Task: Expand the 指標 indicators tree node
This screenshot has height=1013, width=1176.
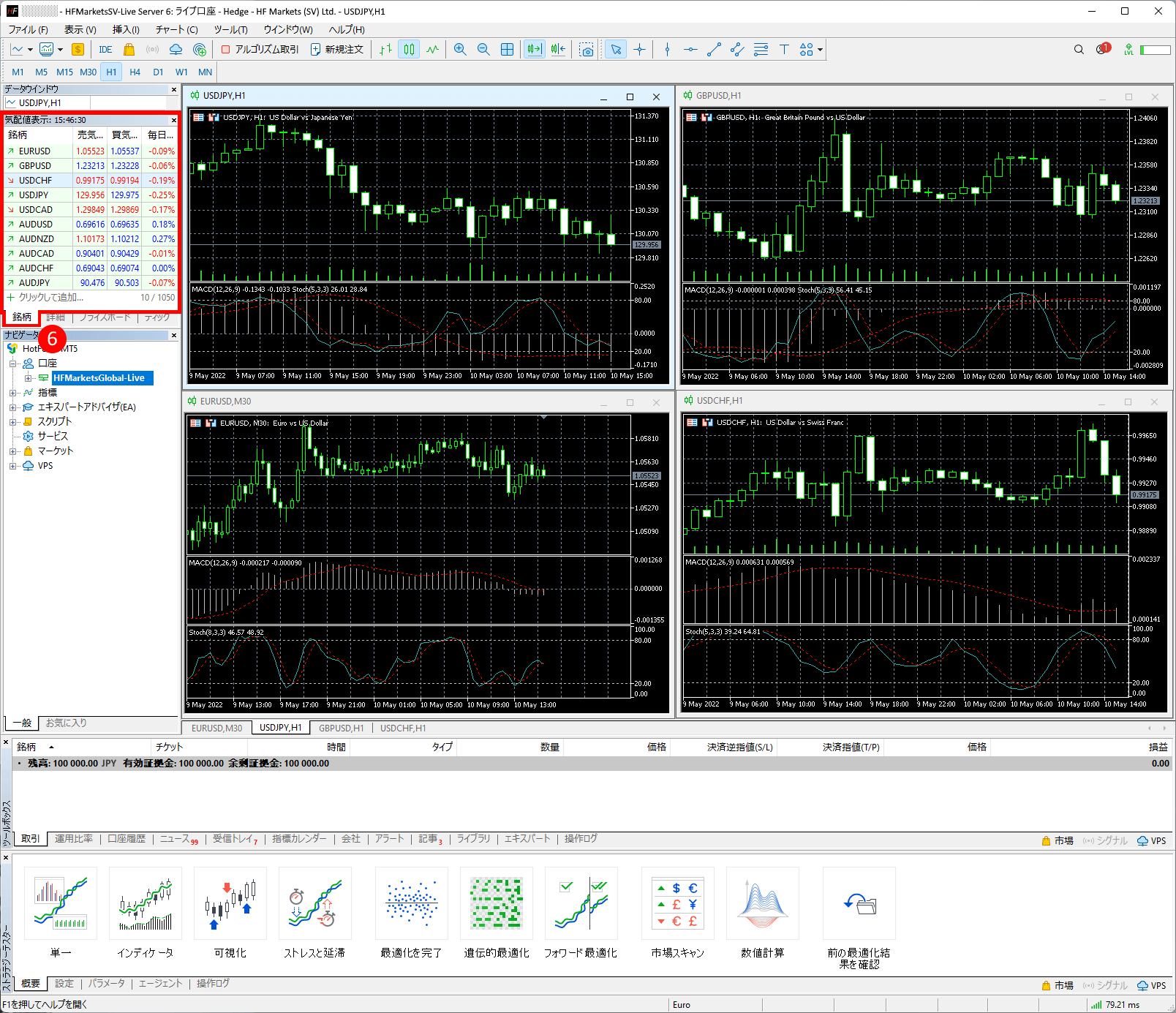Action: (12, 393)
